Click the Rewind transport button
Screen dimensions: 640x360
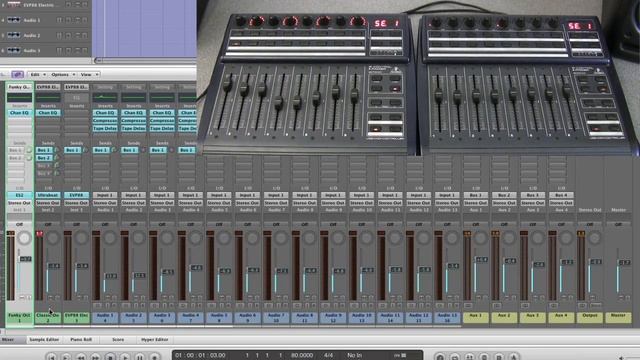[x=81, y=357]
